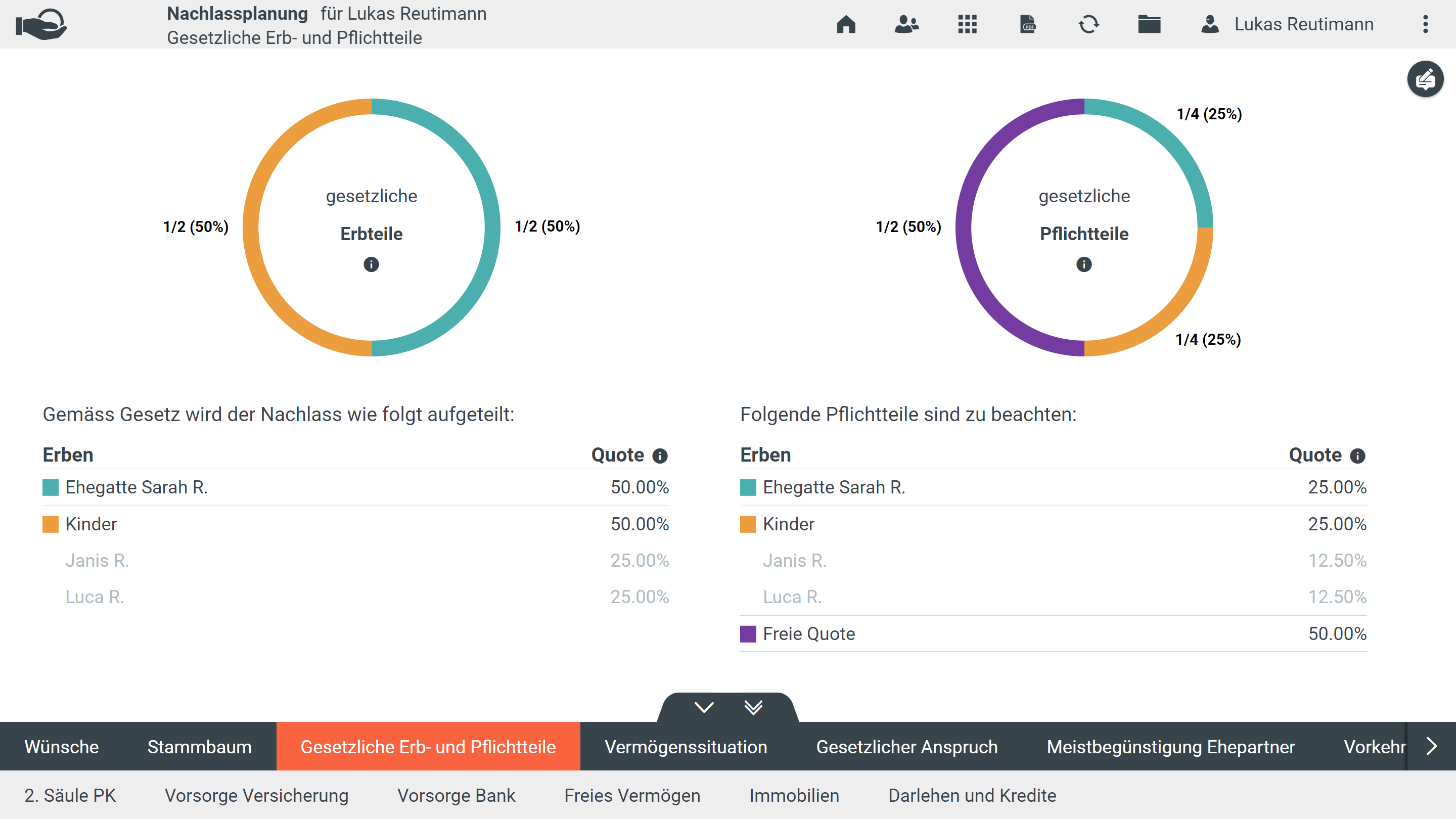This screenshot has height=819, width=1456.
Task: Switch to the Stammbaum tab
Action: [199, 747]
